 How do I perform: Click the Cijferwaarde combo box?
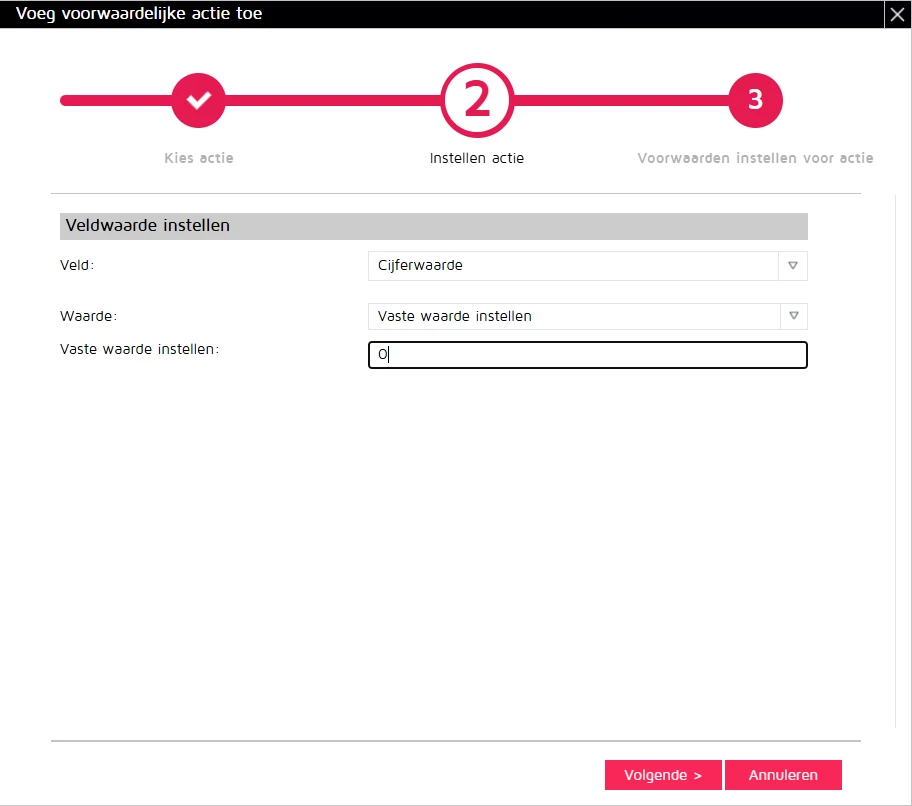pos(587,266)
